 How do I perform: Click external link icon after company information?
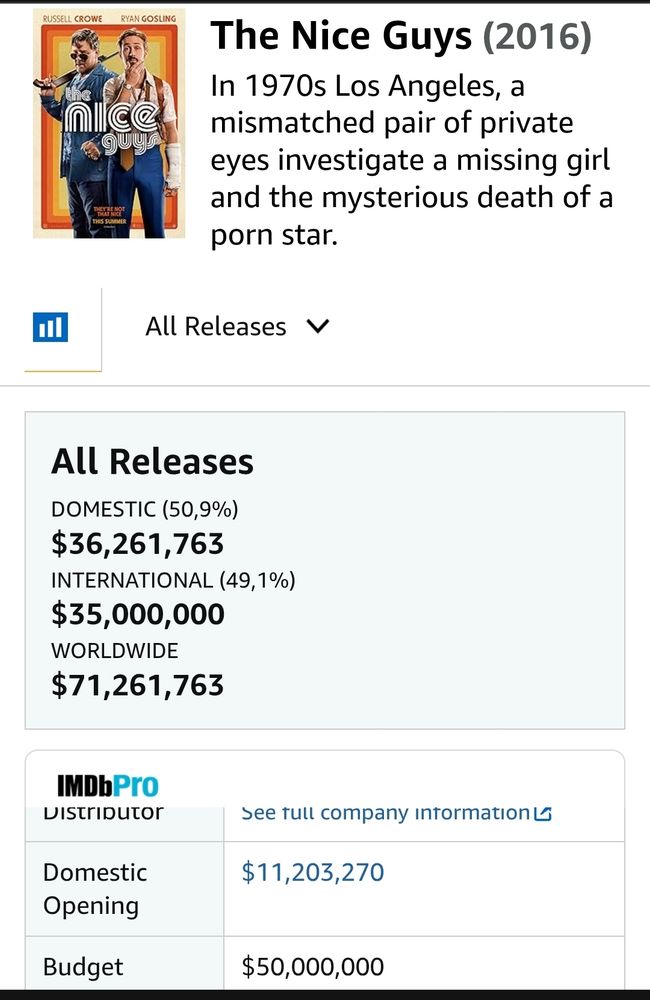(x=543, y=814)
